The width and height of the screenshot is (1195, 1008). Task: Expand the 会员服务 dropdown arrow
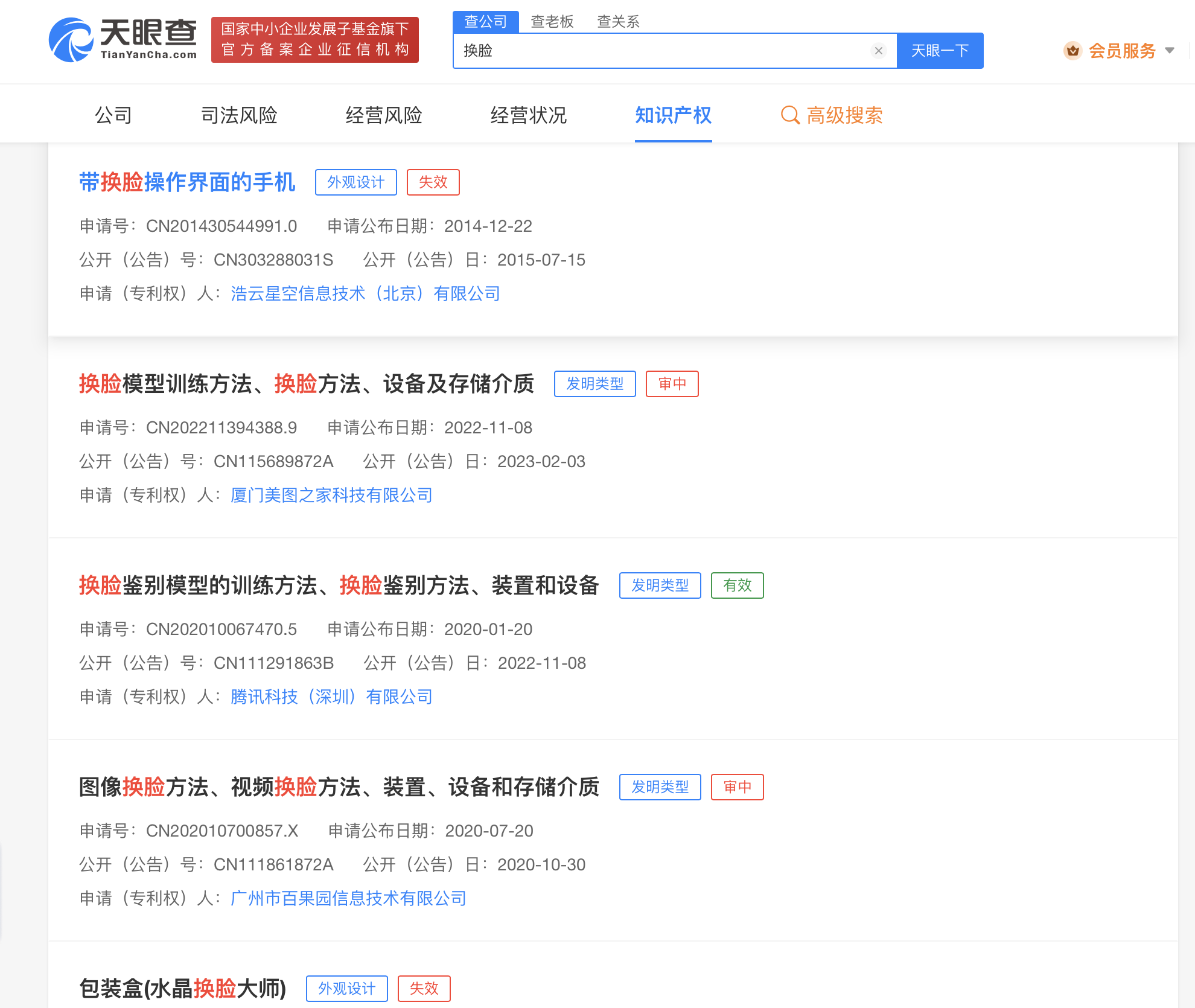(x=1170, y=51)
